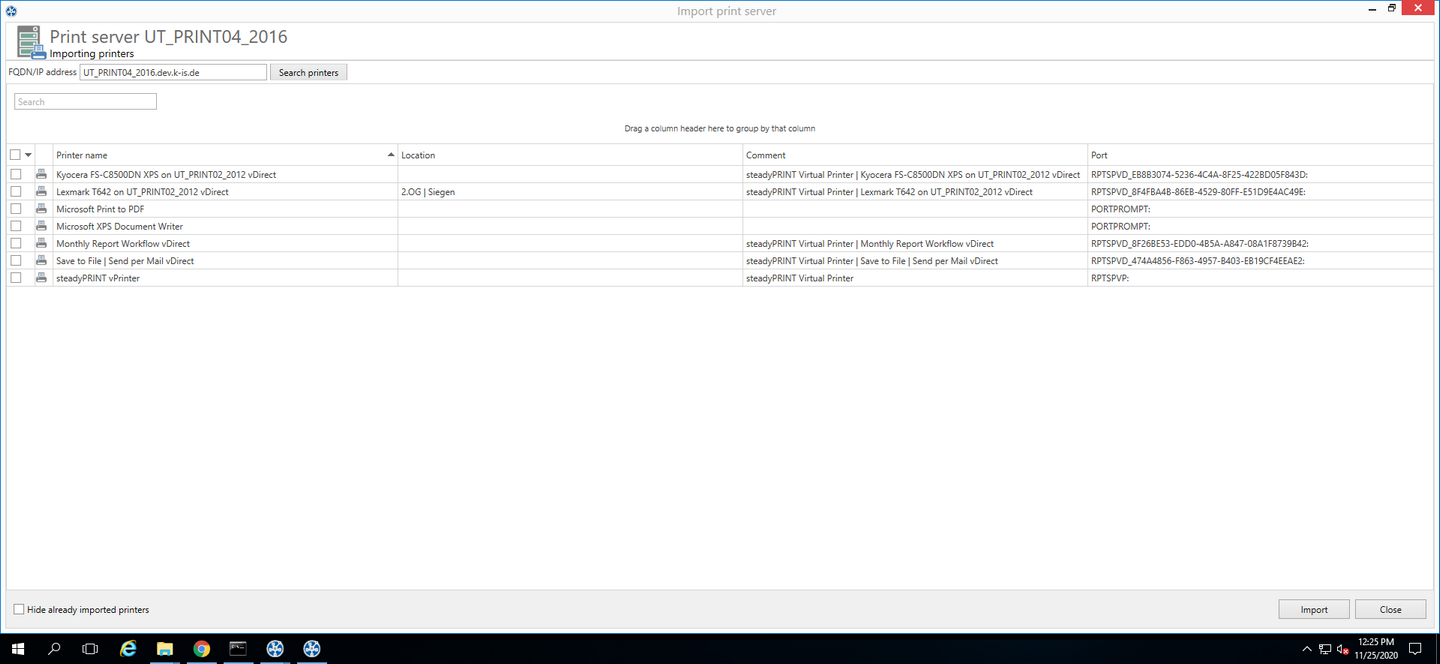The image size is (1440, 664).
Task: Launch Google Chrome from the taskbar
Action: click(201, 649)
